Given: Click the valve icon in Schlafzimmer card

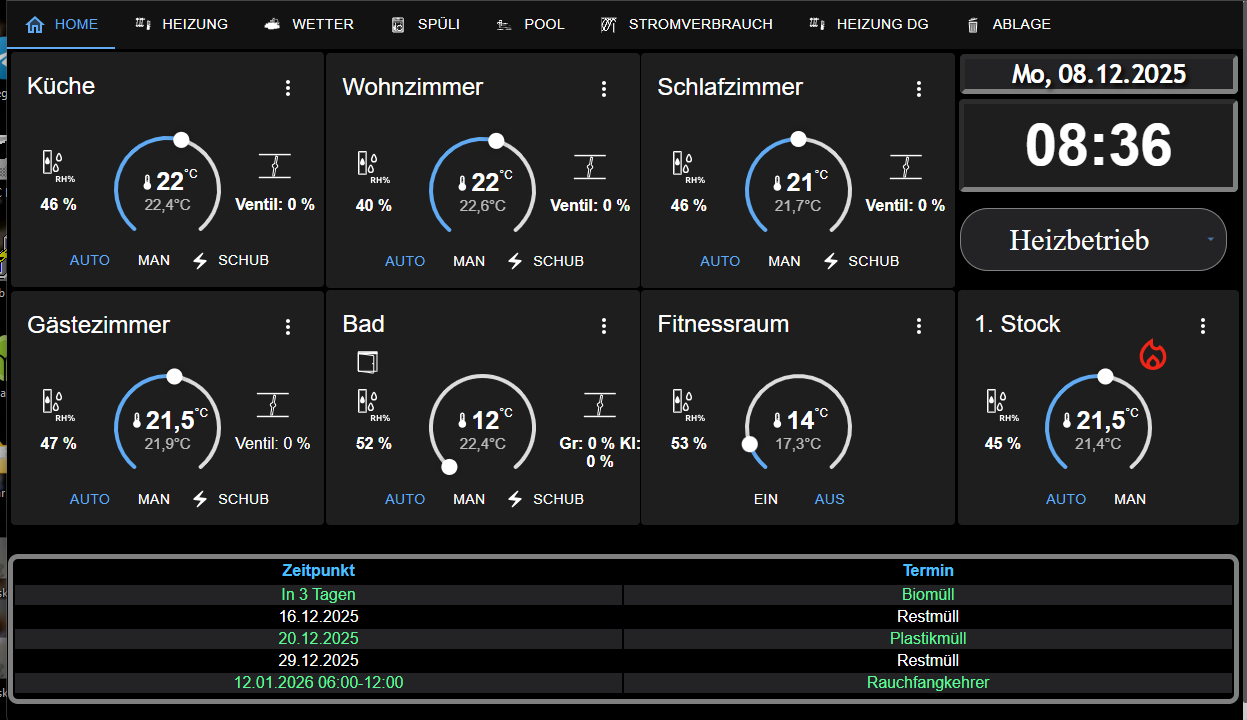Looking at the screenshot, I should [905, 166].
